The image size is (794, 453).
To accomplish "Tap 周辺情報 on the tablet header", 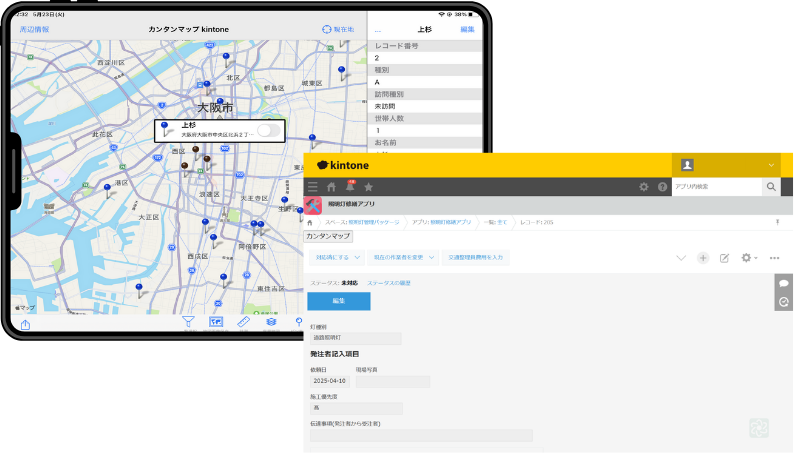I will pyautogui.click(x=34, y=29).
